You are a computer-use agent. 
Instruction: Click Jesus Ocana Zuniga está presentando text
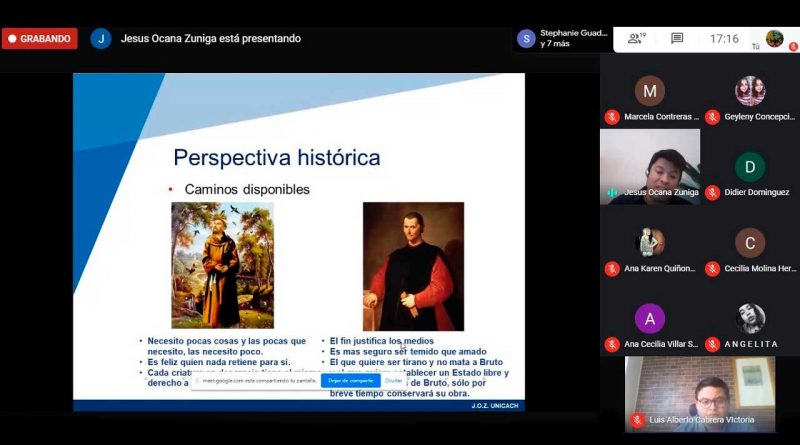211,39
